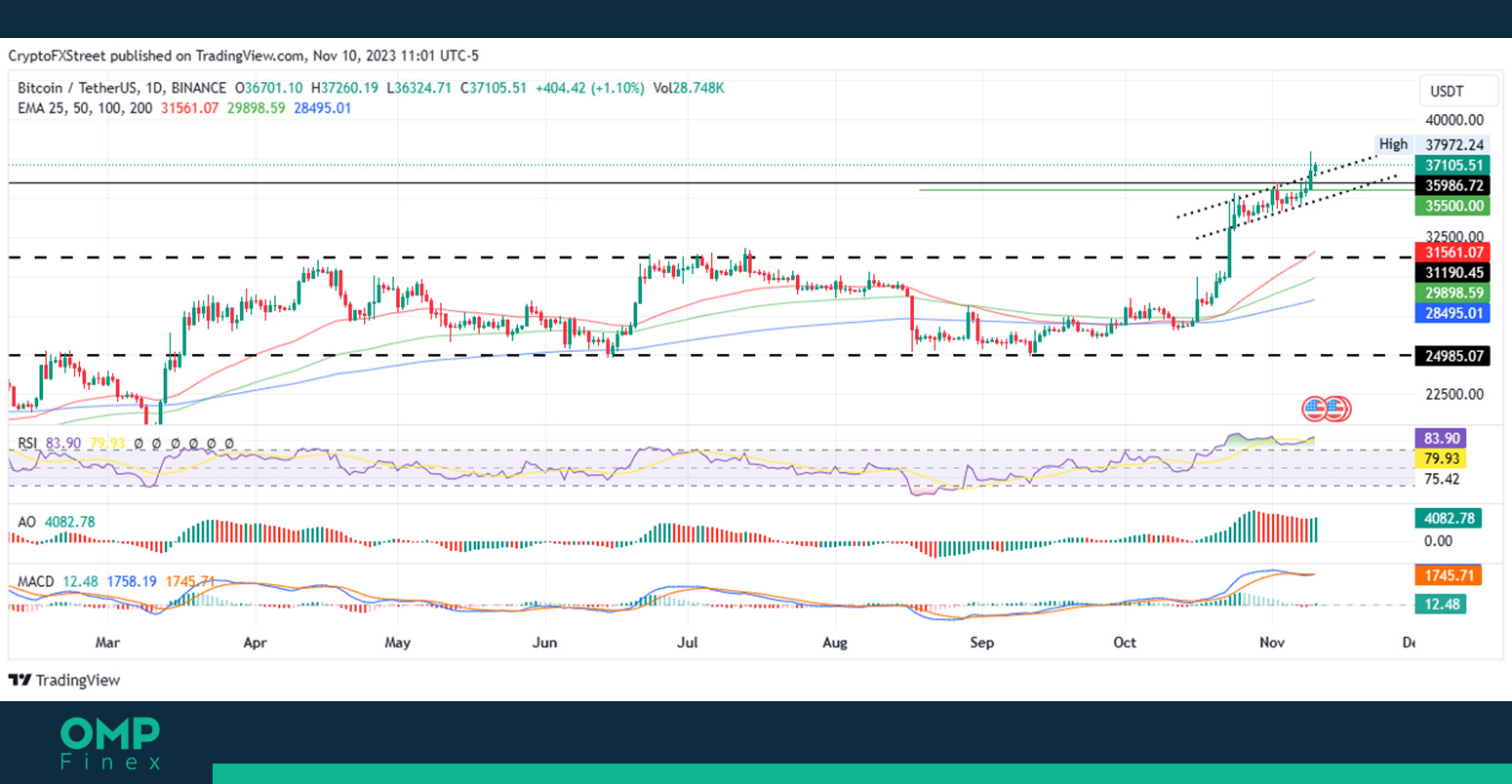Viewport: 1512px width, 784px height.
Task: Click the Sep label on time axis
Action: point(982,643)
